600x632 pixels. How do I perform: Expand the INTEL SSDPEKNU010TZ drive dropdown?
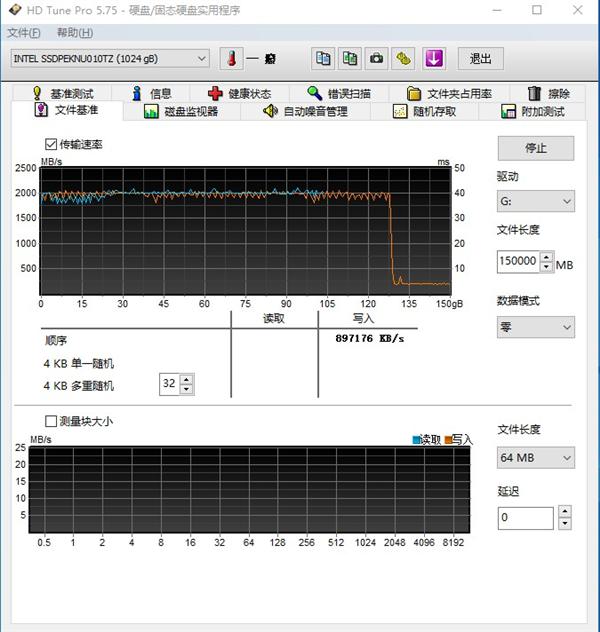110,59
